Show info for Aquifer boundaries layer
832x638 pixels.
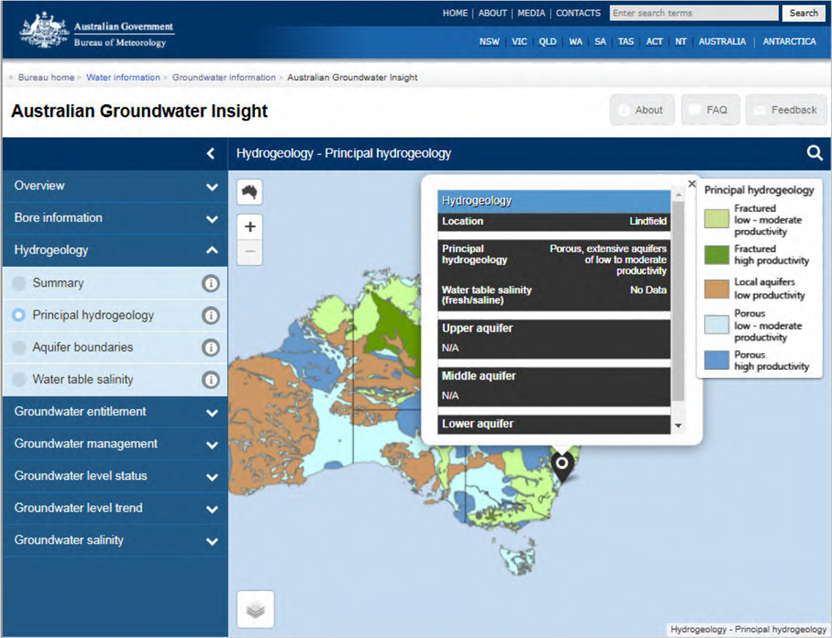[211, 348]
